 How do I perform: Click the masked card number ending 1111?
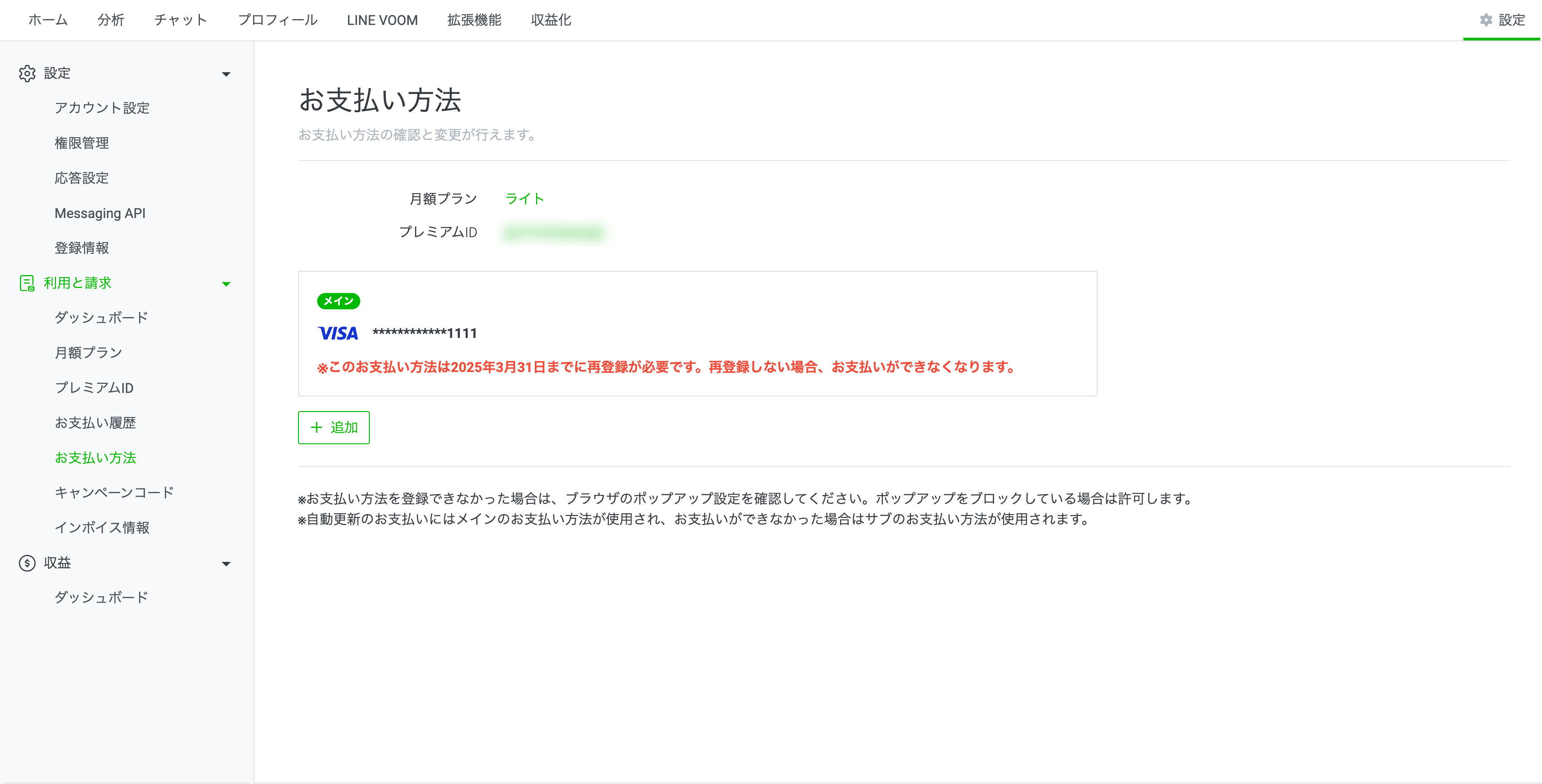[x=424, y=333]
